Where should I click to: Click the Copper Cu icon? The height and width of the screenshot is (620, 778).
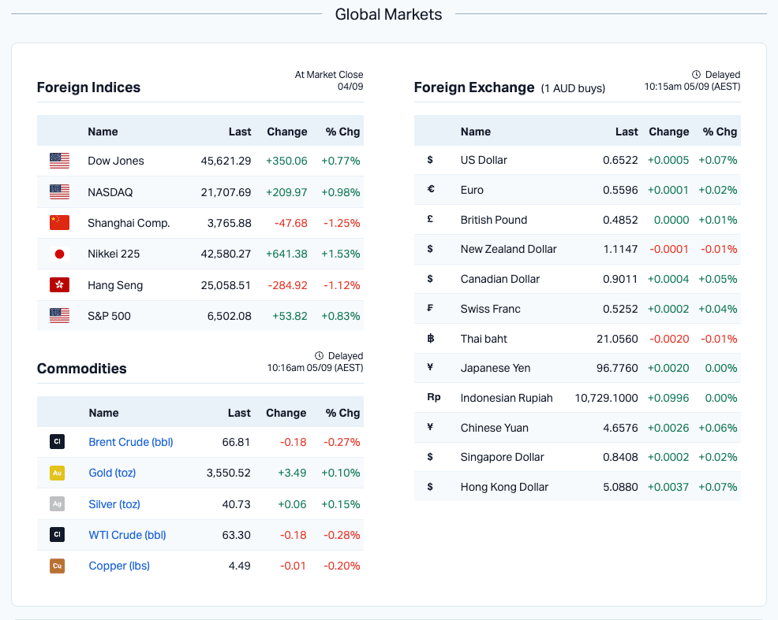click(57, 566)
